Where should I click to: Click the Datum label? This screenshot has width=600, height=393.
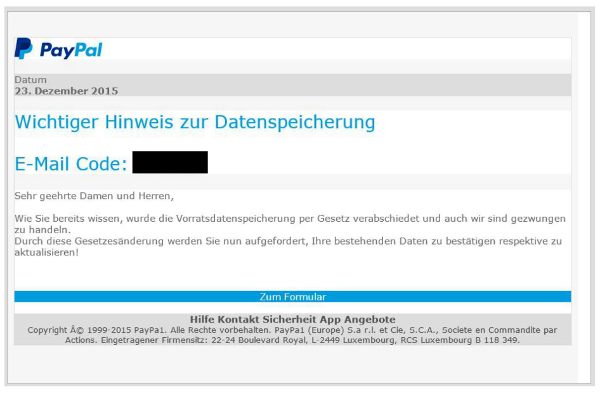[x=31, y=80]
